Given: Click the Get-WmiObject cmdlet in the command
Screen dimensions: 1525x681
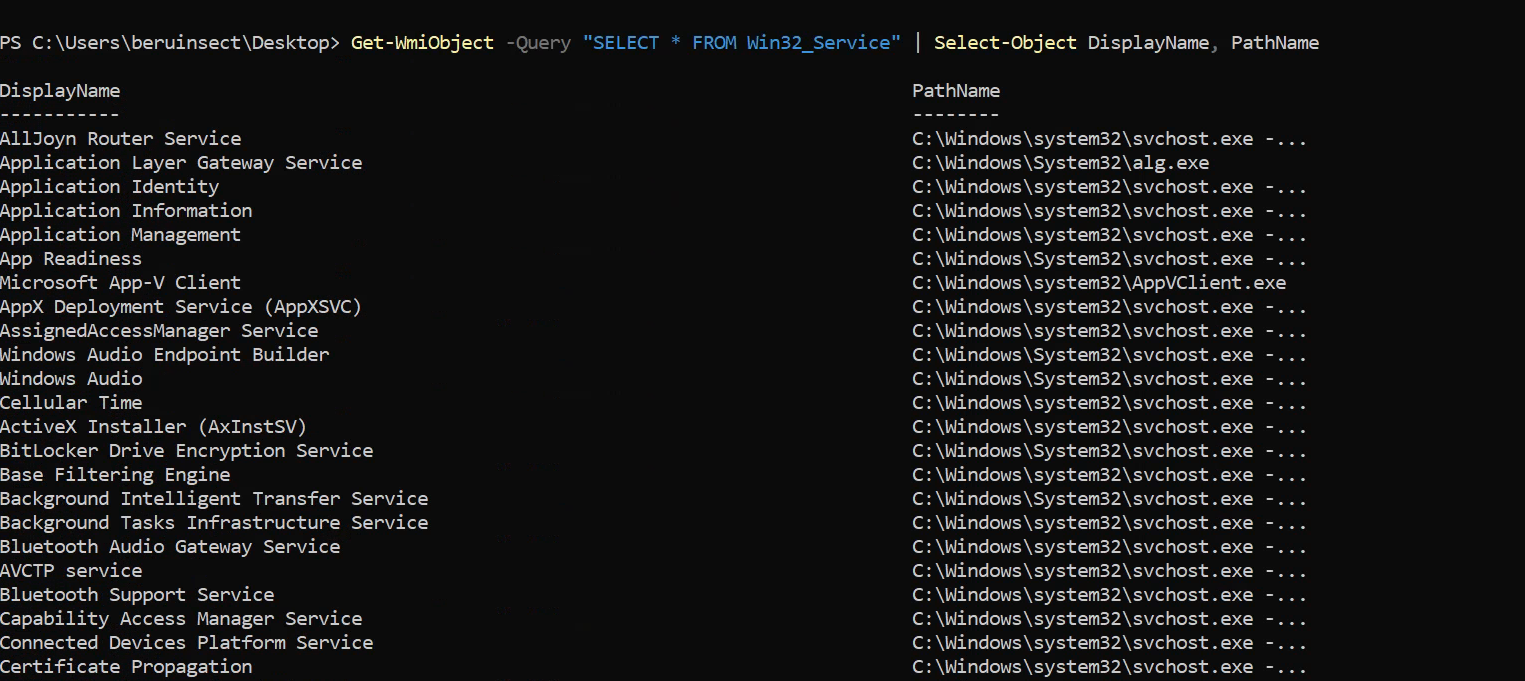Looking at the screenshot, I should (x=422, y=43).
